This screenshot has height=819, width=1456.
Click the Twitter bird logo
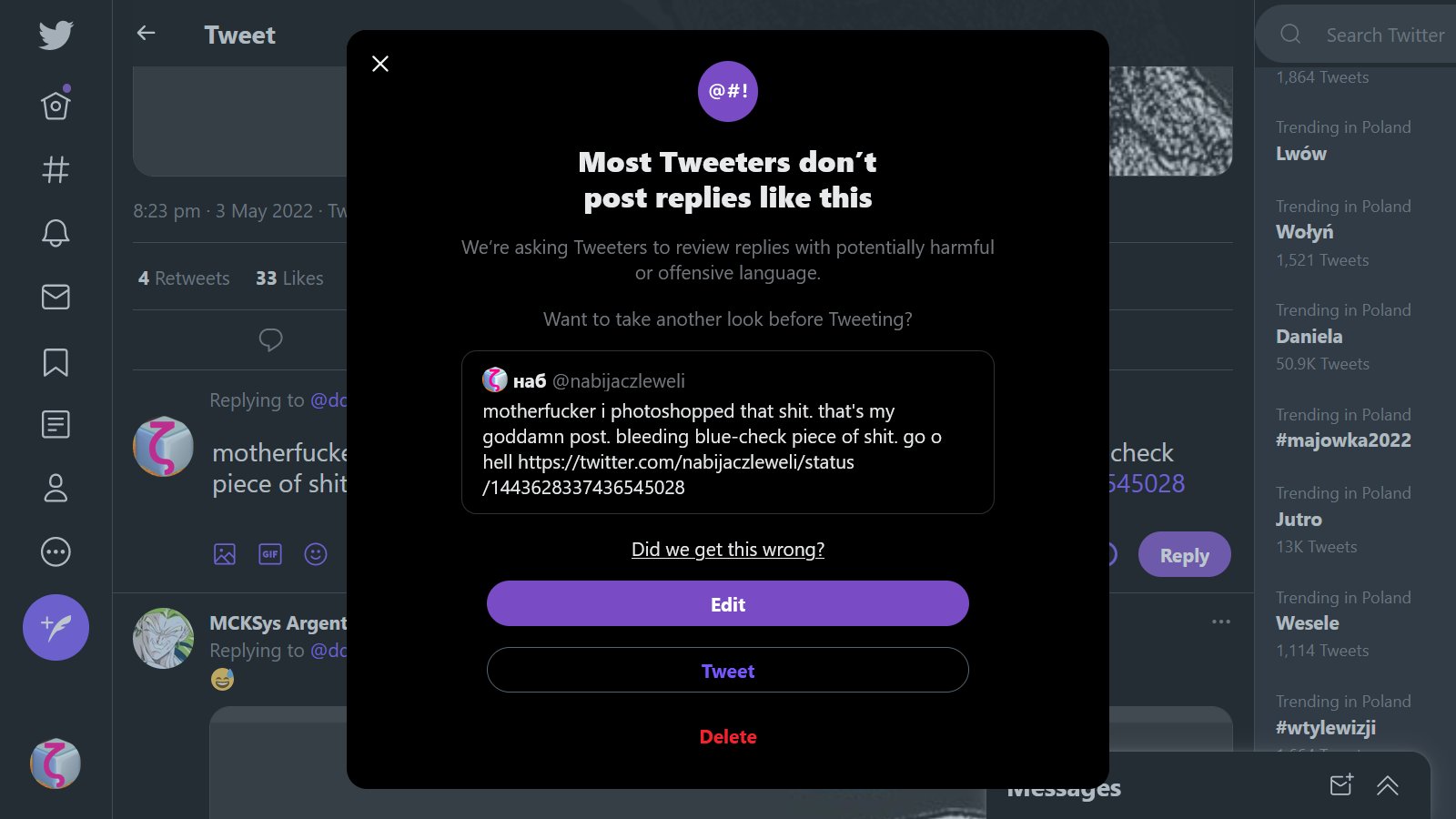pyautogui.click(x=56, y=35)
